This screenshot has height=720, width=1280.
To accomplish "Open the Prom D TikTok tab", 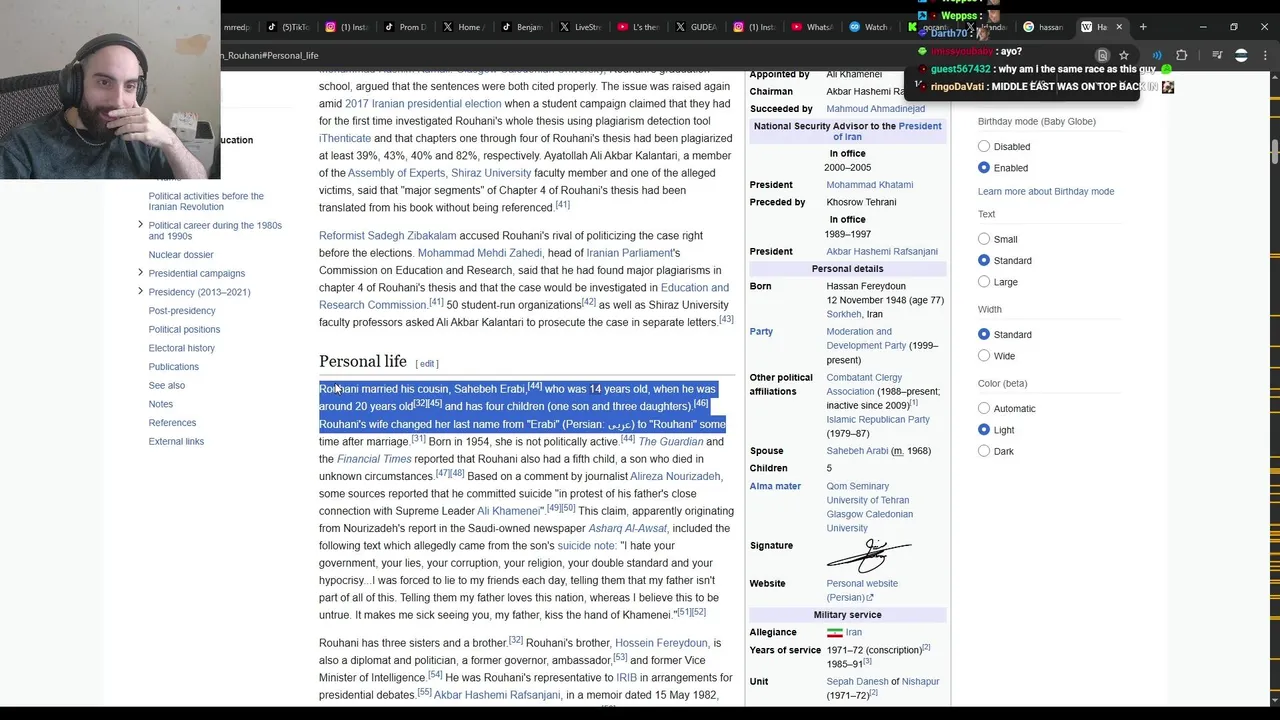I will [x=406, y=27].
